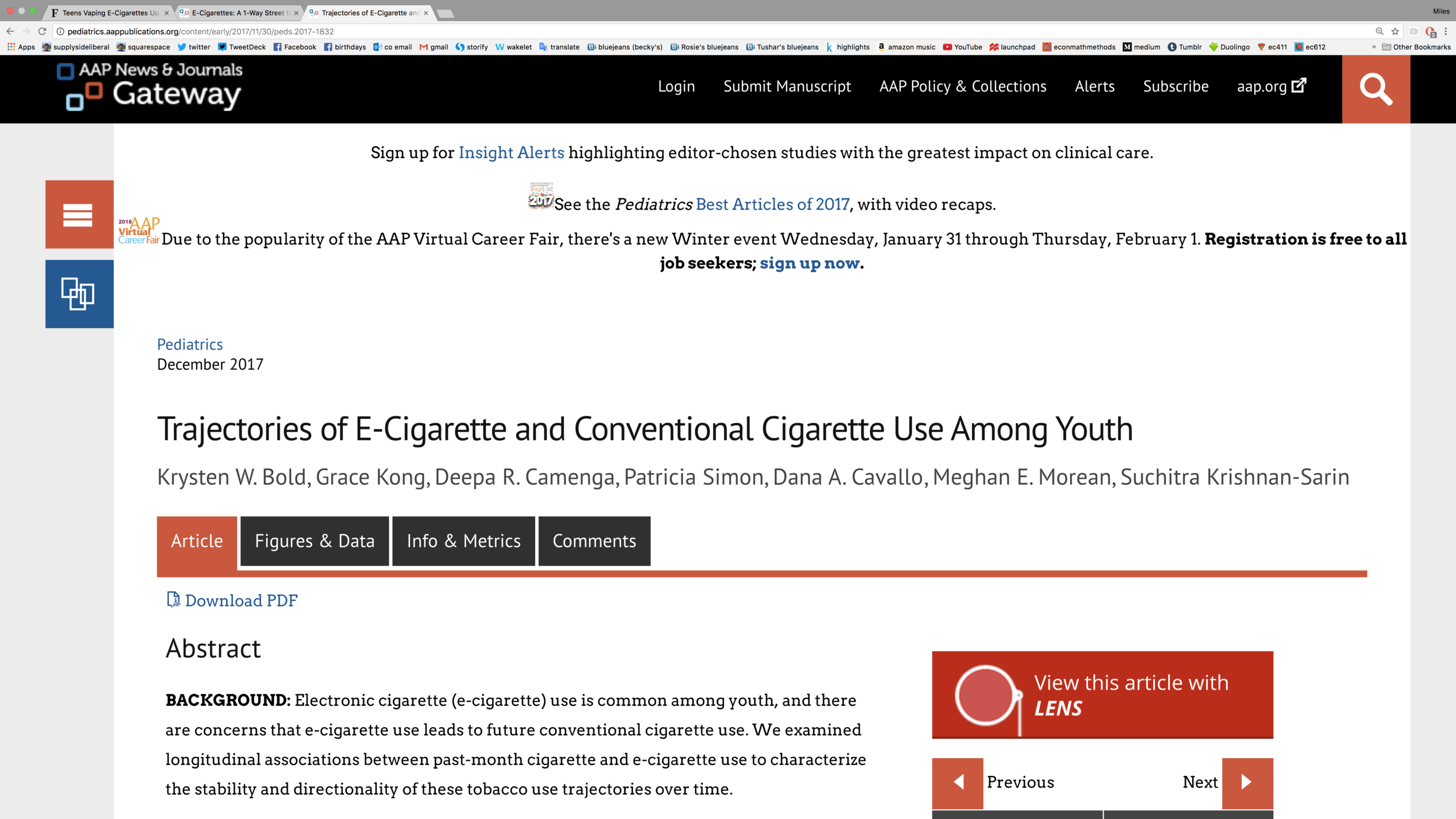Open the Info & Metrics tab

click(464, 541)
